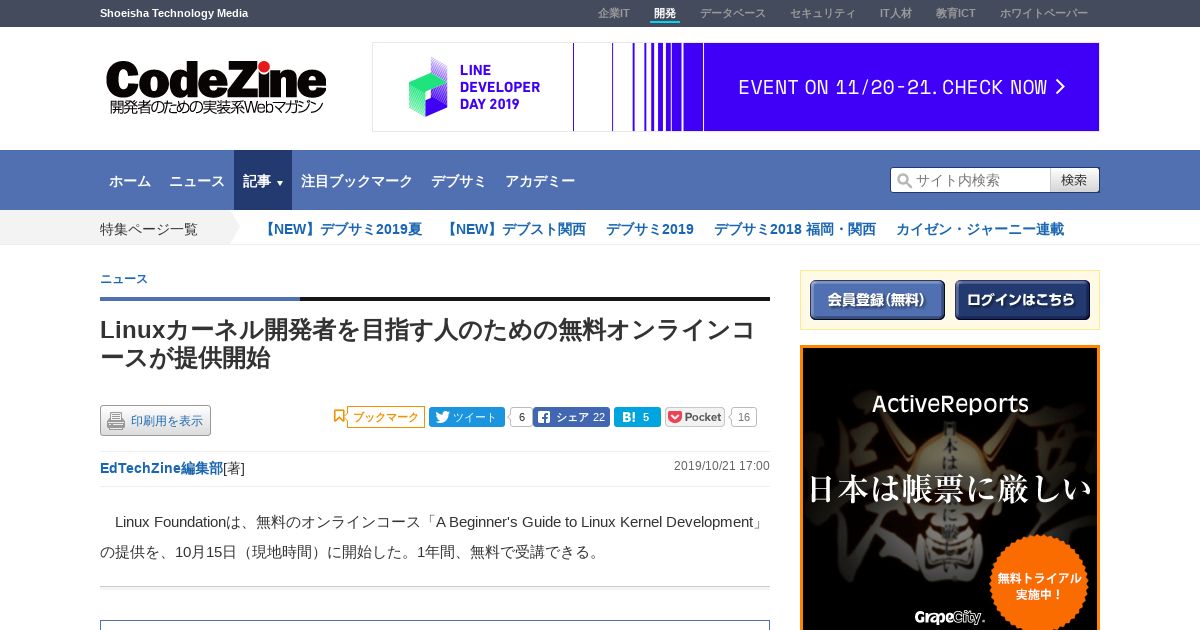Open ニュース in main navigation
This screenshot has width=1200, height=630.
(x=197, y=181)
